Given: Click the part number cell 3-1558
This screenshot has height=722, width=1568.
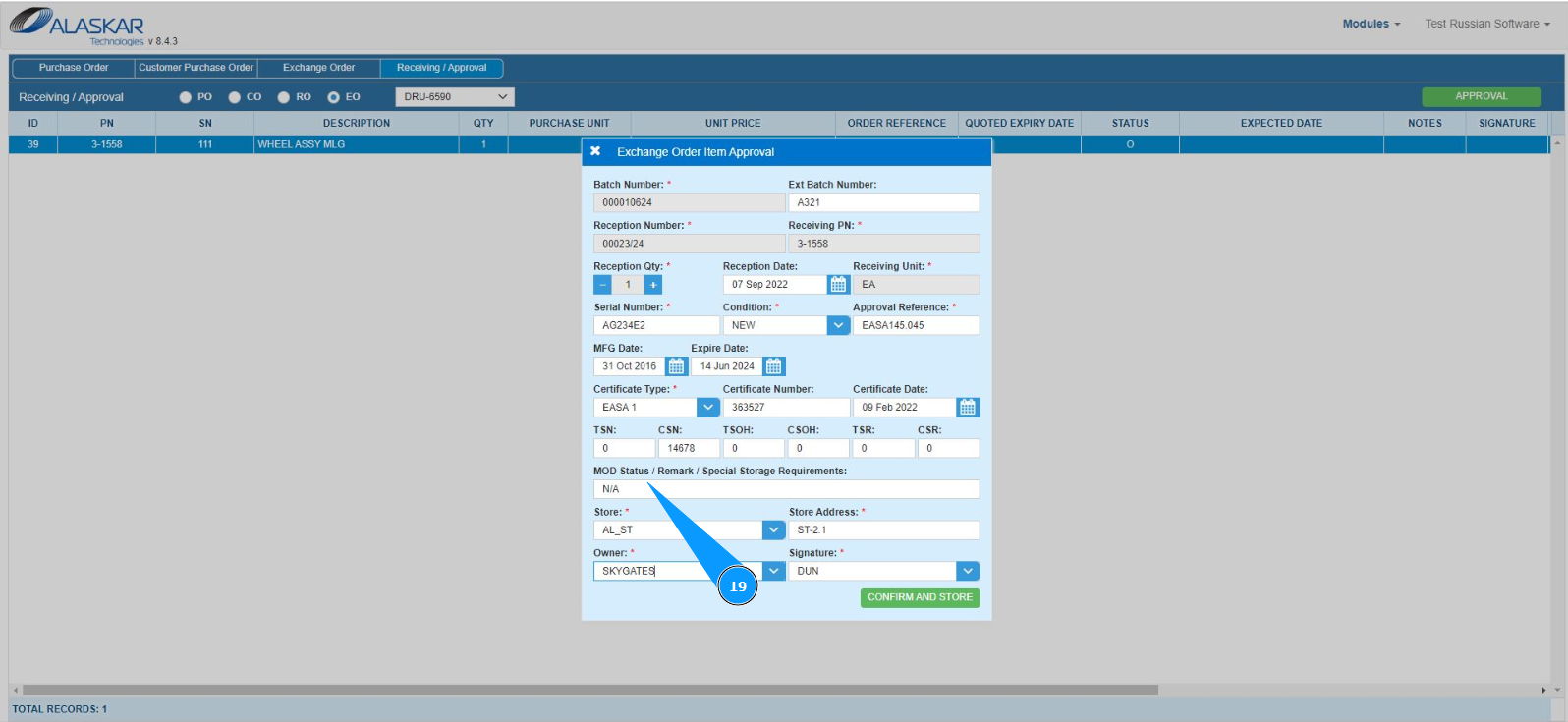Looking at the screenshot, I should point(107,144).
